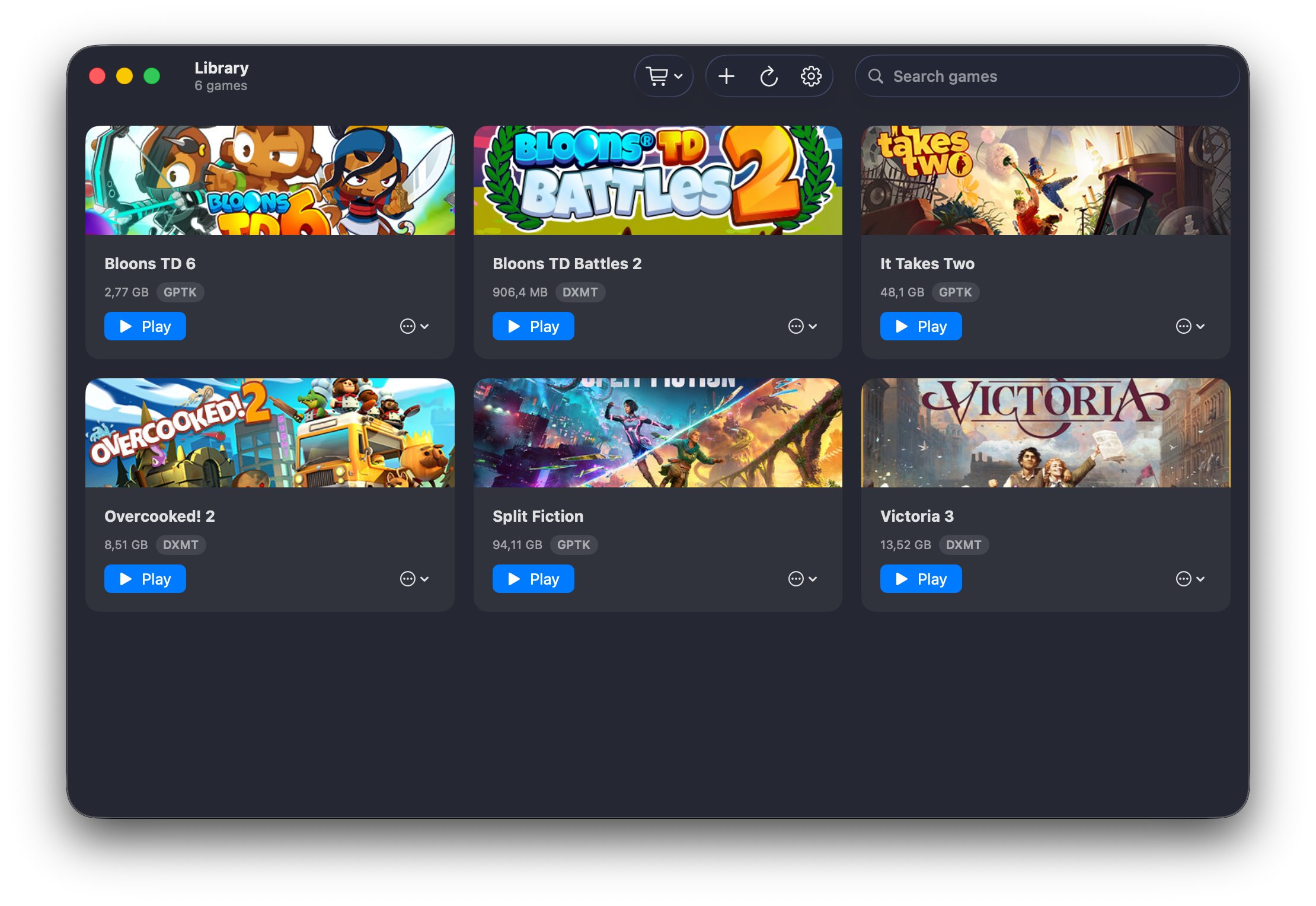Click the 8,51 GB size label
The height and width of the screenshot is (906, 1316).
pos(126,545)
